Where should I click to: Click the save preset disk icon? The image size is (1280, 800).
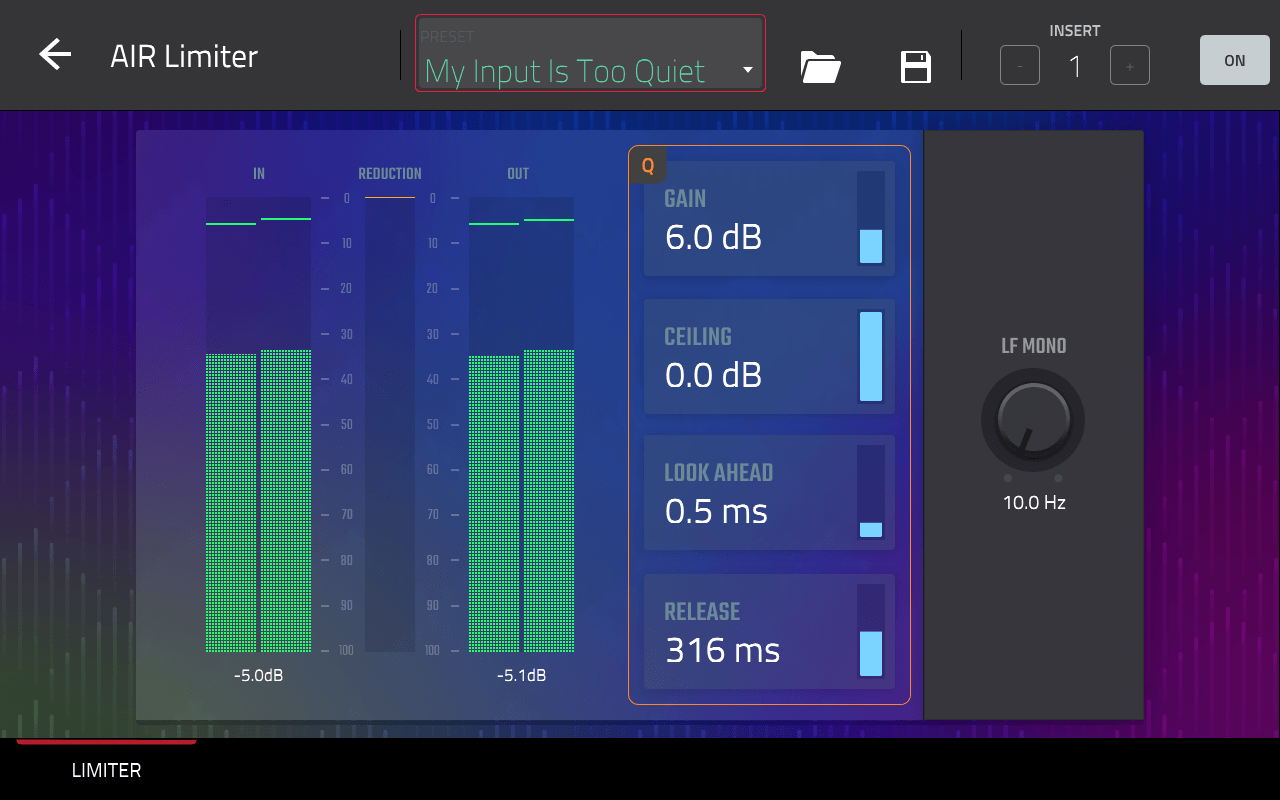(x=916, y=67)
